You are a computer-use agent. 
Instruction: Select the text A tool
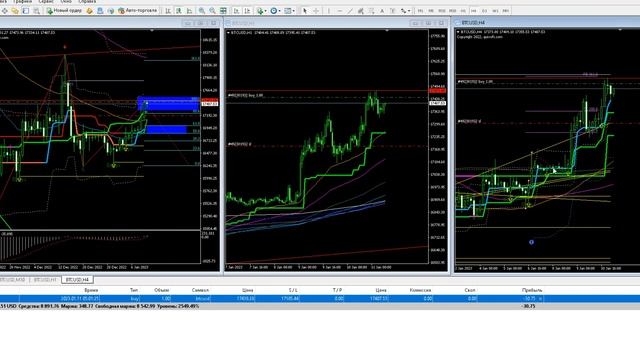tap(382, 11)
